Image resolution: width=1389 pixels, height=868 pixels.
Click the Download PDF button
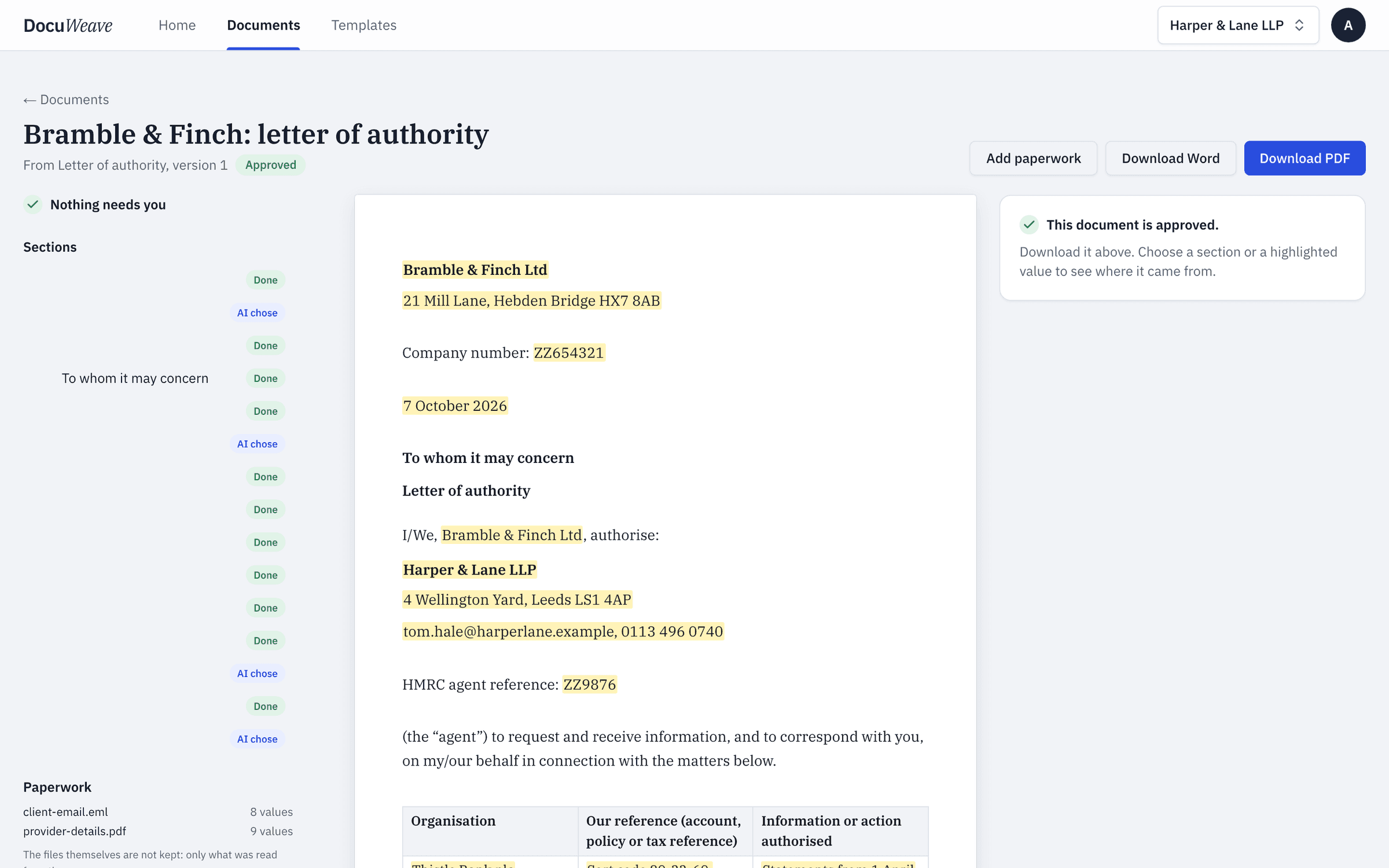click(x=1305, y=158)
